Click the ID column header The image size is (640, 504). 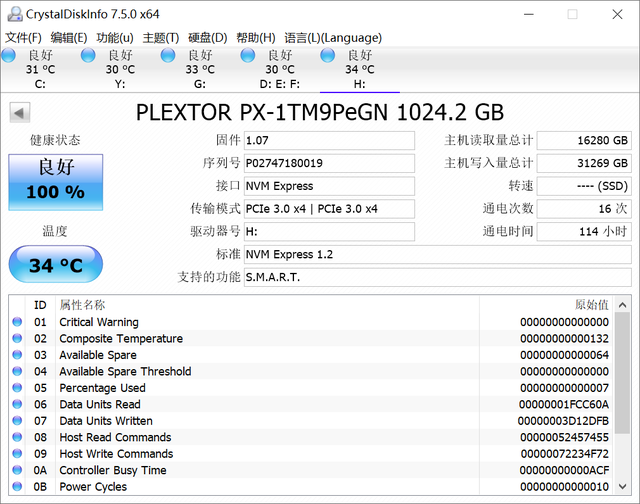(x=40, y=305)
